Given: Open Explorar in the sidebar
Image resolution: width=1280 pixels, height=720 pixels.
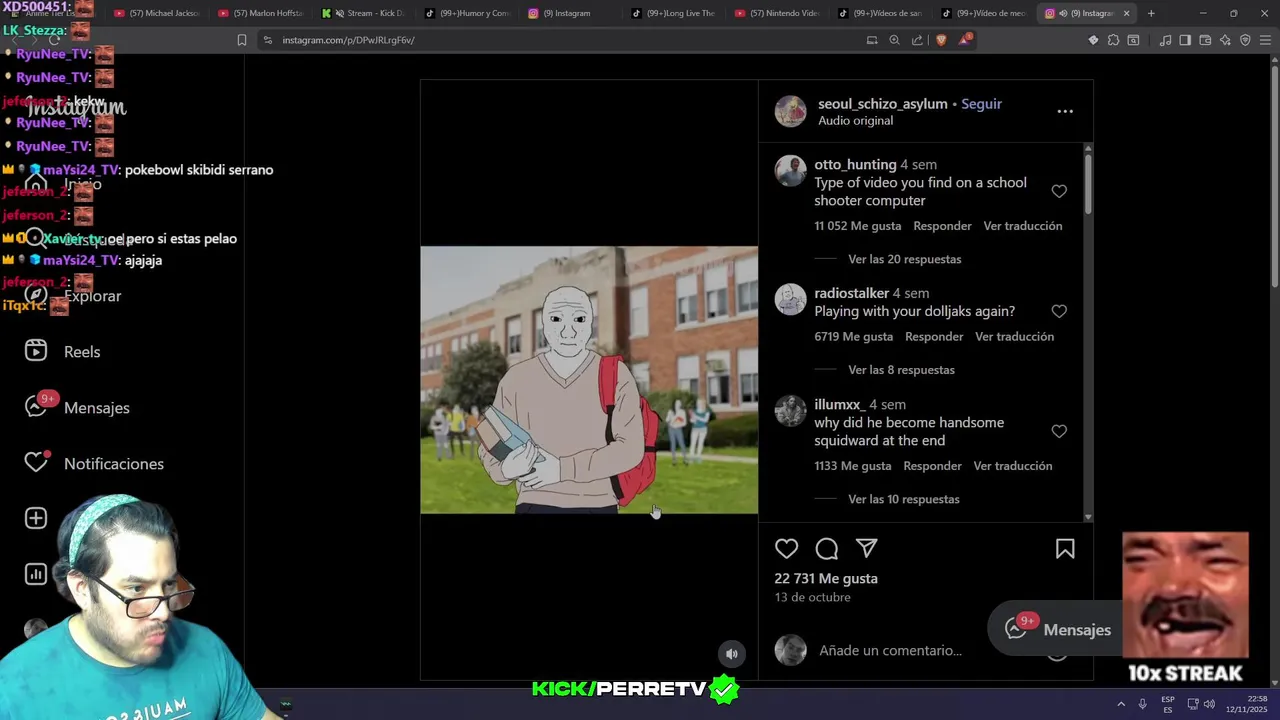Looking at the screenshot, I should [x=72, y=296].
